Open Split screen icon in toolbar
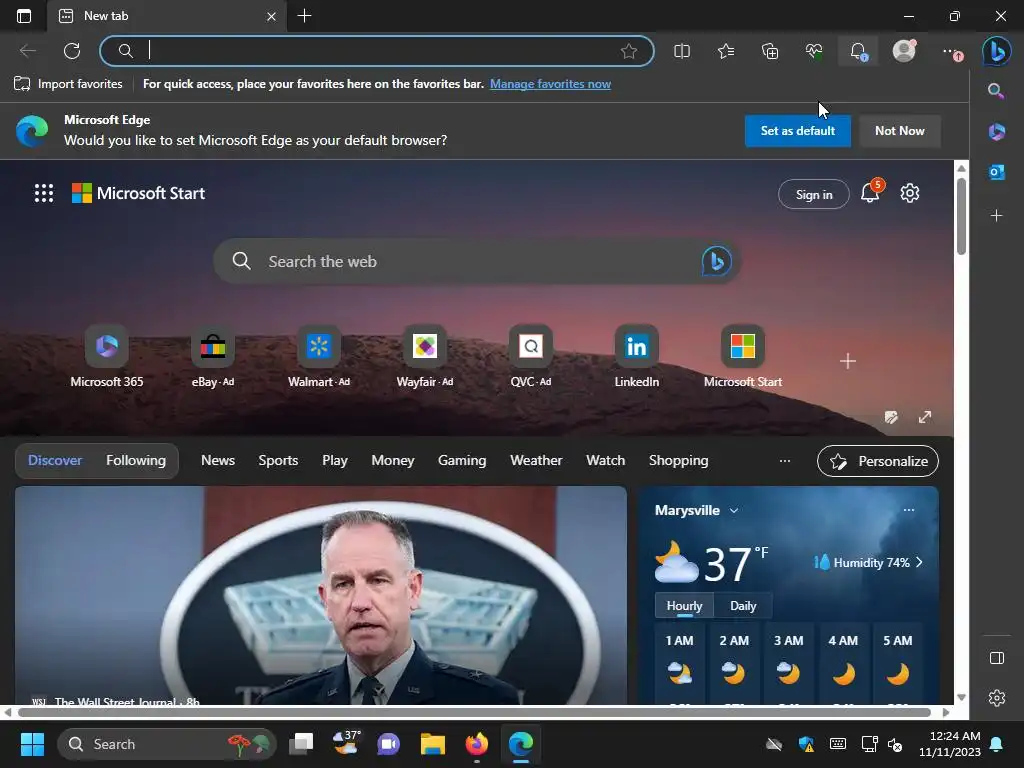Viewport: 1024px width, 768px height. 682,51
